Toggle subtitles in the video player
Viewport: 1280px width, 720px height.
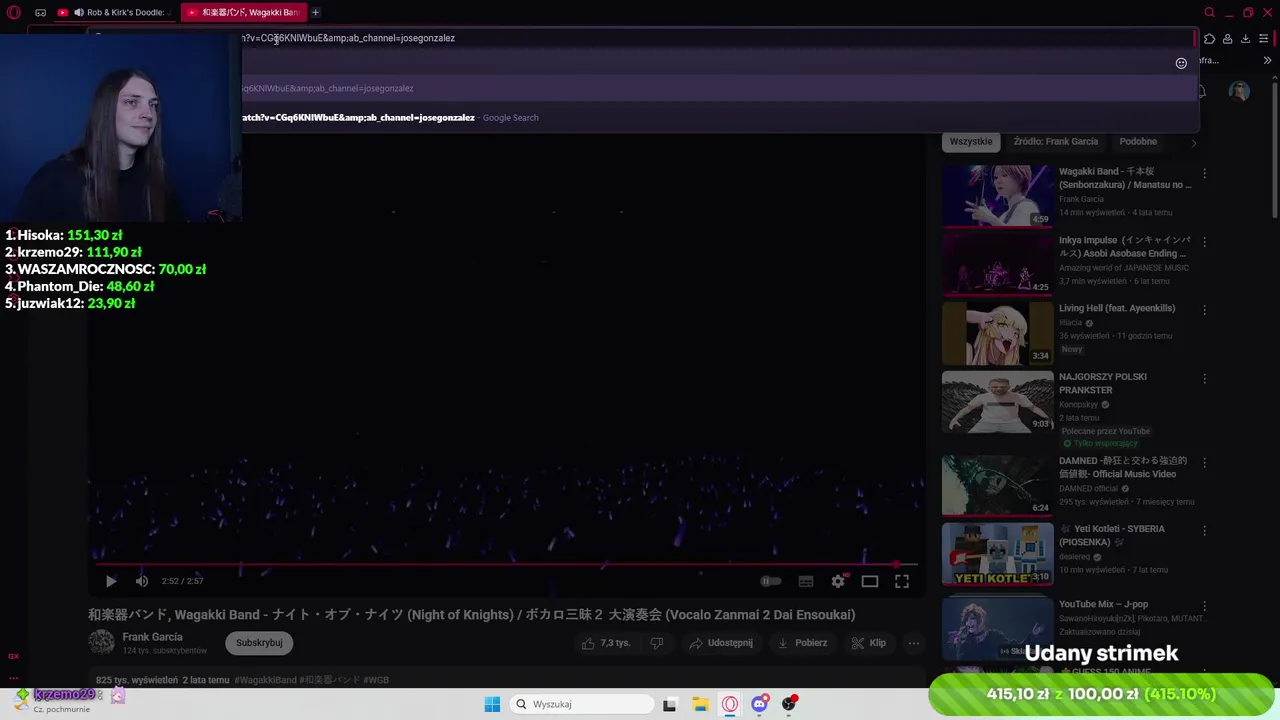point(806,581)
